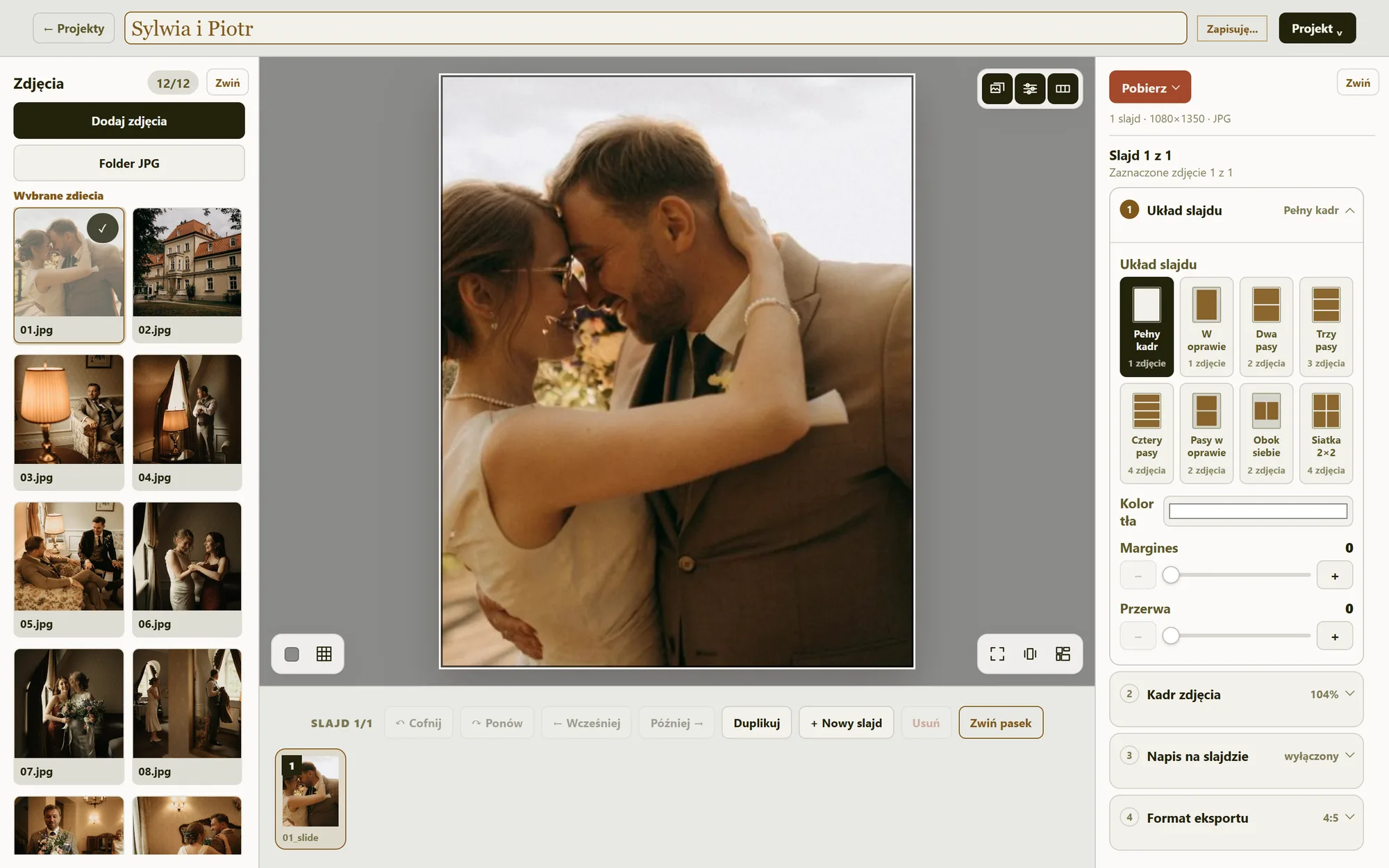Choose the Trzy pasy layout
1389x868 pixels.
(x=1326, y=327)
